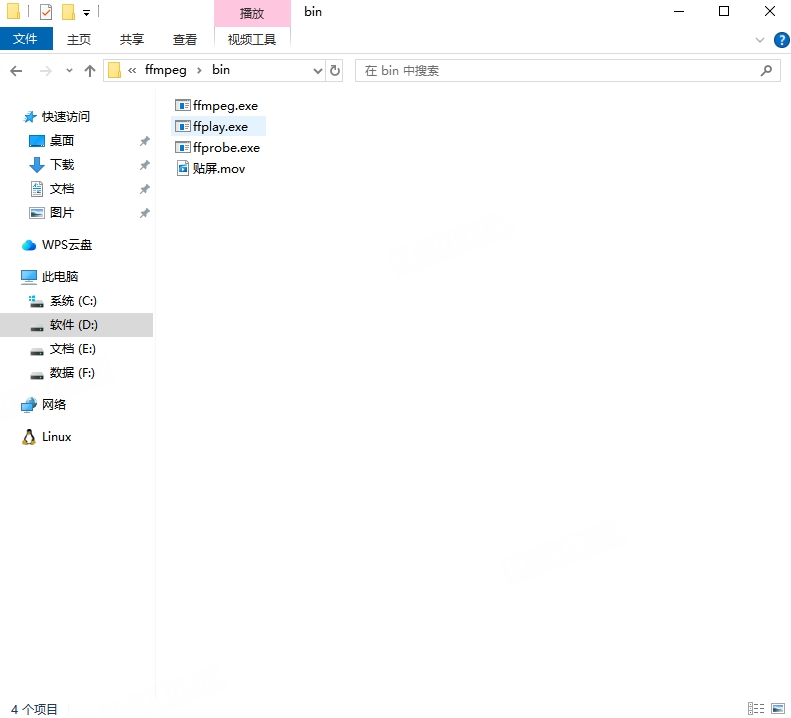Expand the ribbon with the chevron
This screenshot has width=791, height=718.
[x=760, y=40]
